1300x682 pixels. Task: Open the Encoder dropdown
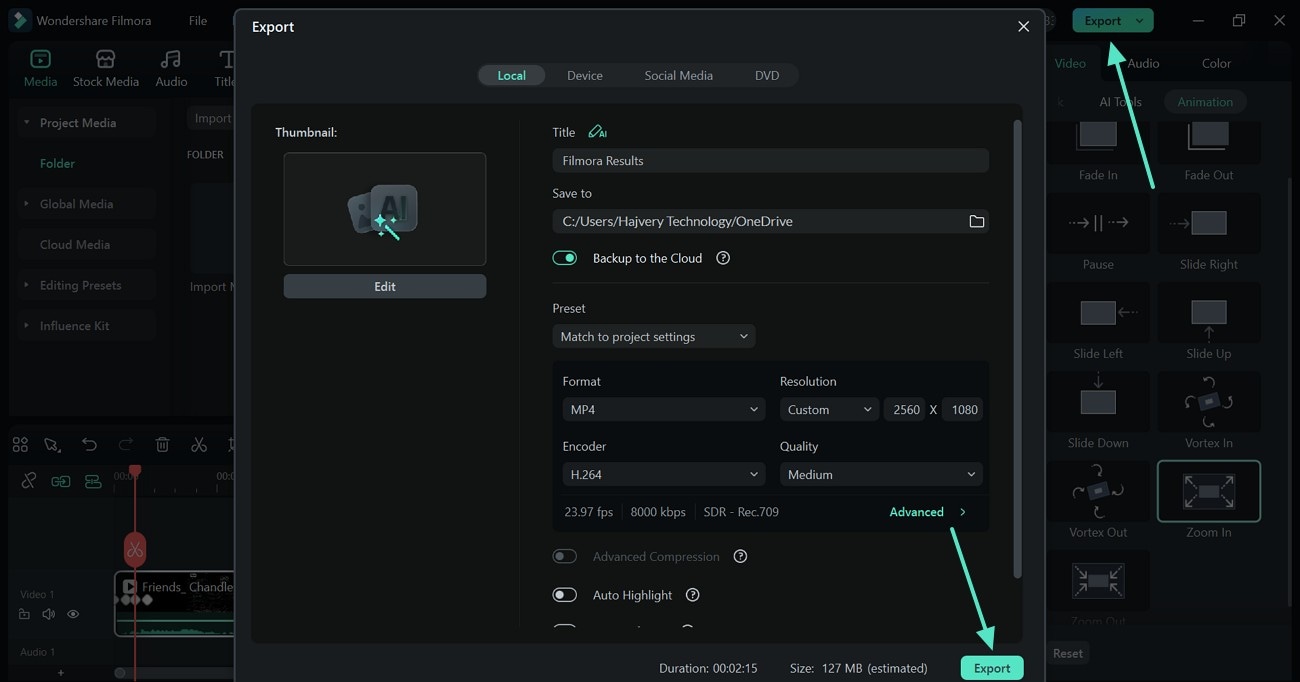click(x=663, y=473)
